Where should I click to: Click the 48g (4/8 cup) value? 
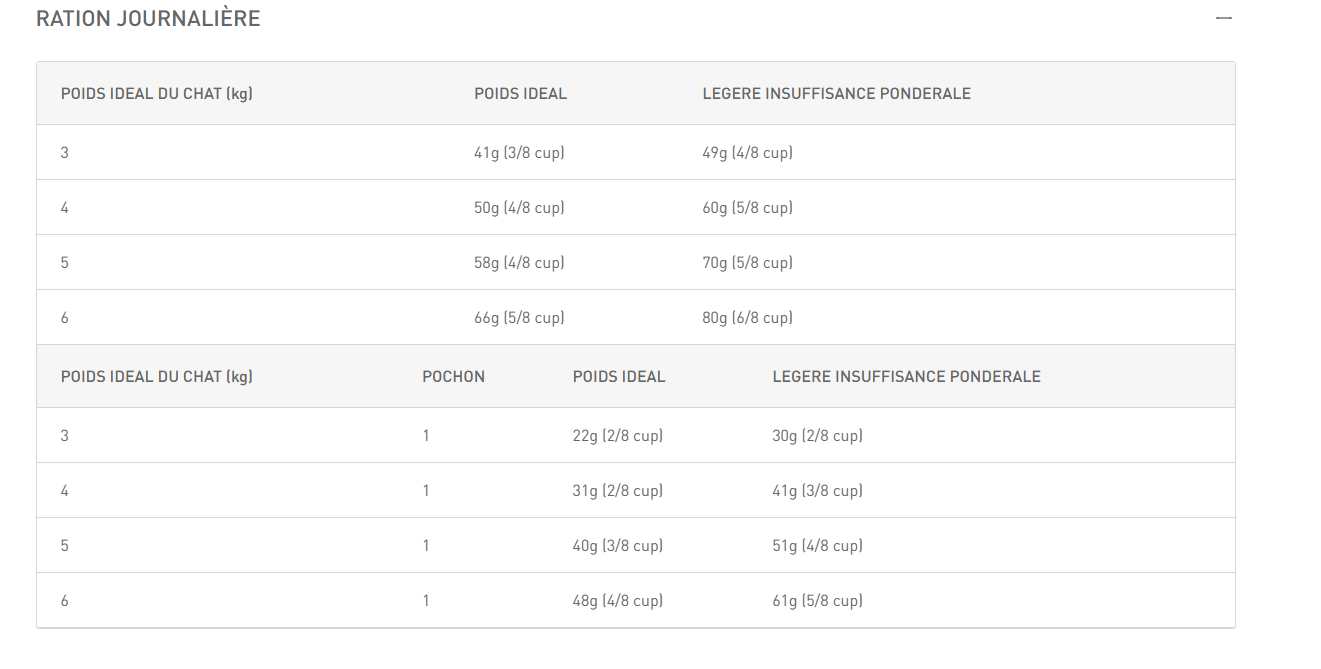tap(617, 601)
